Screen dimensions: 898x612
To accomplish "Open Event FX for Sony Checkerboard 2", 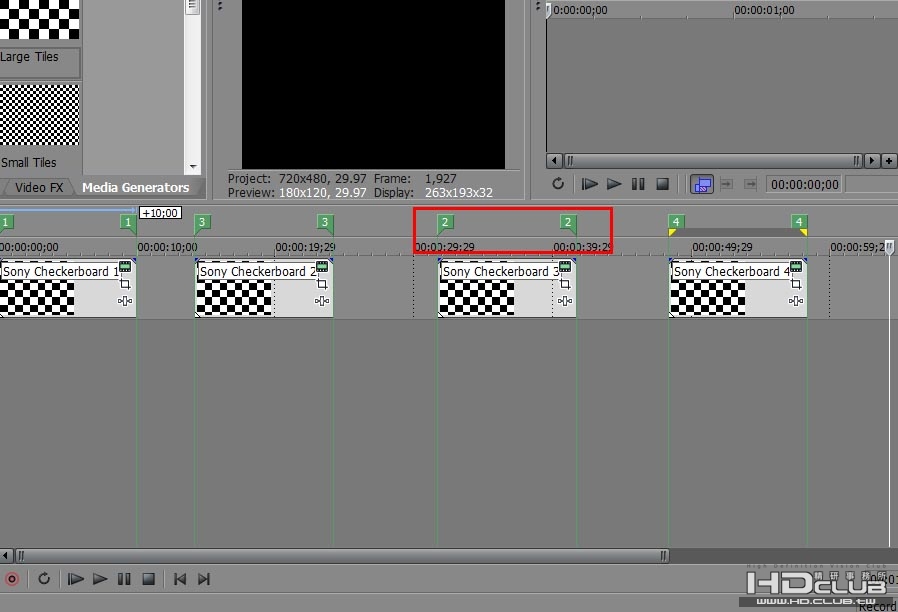I will point(322,301).
